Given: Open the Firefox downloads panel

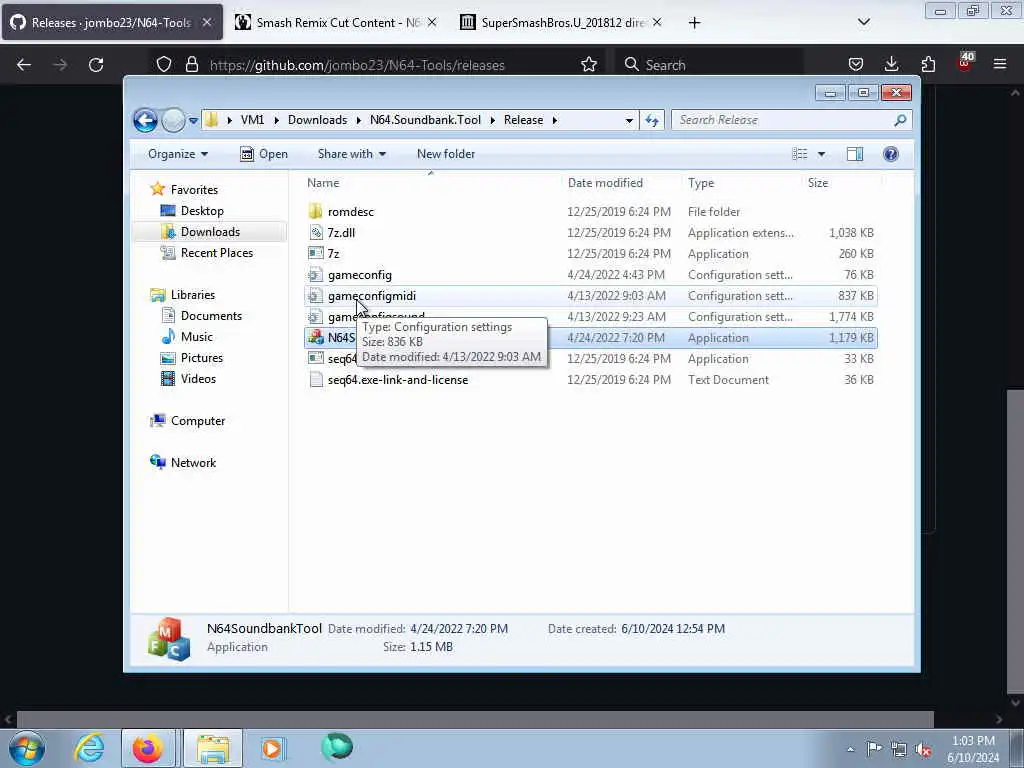Looking at the screenshot, I should click(891, 65).
